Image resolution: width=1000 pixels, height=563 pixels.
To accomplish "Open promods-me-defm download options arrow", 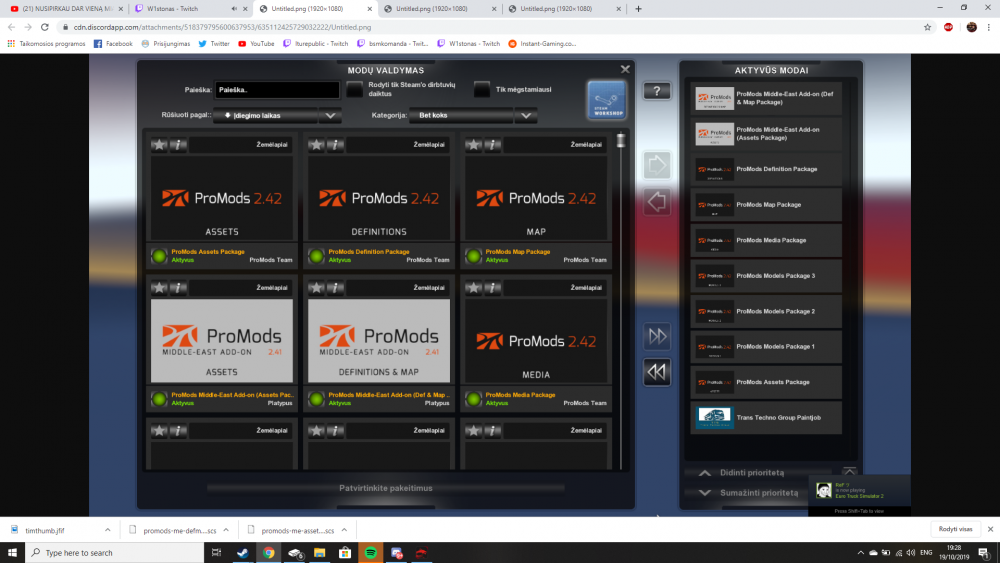I will [x=226, y=530].
